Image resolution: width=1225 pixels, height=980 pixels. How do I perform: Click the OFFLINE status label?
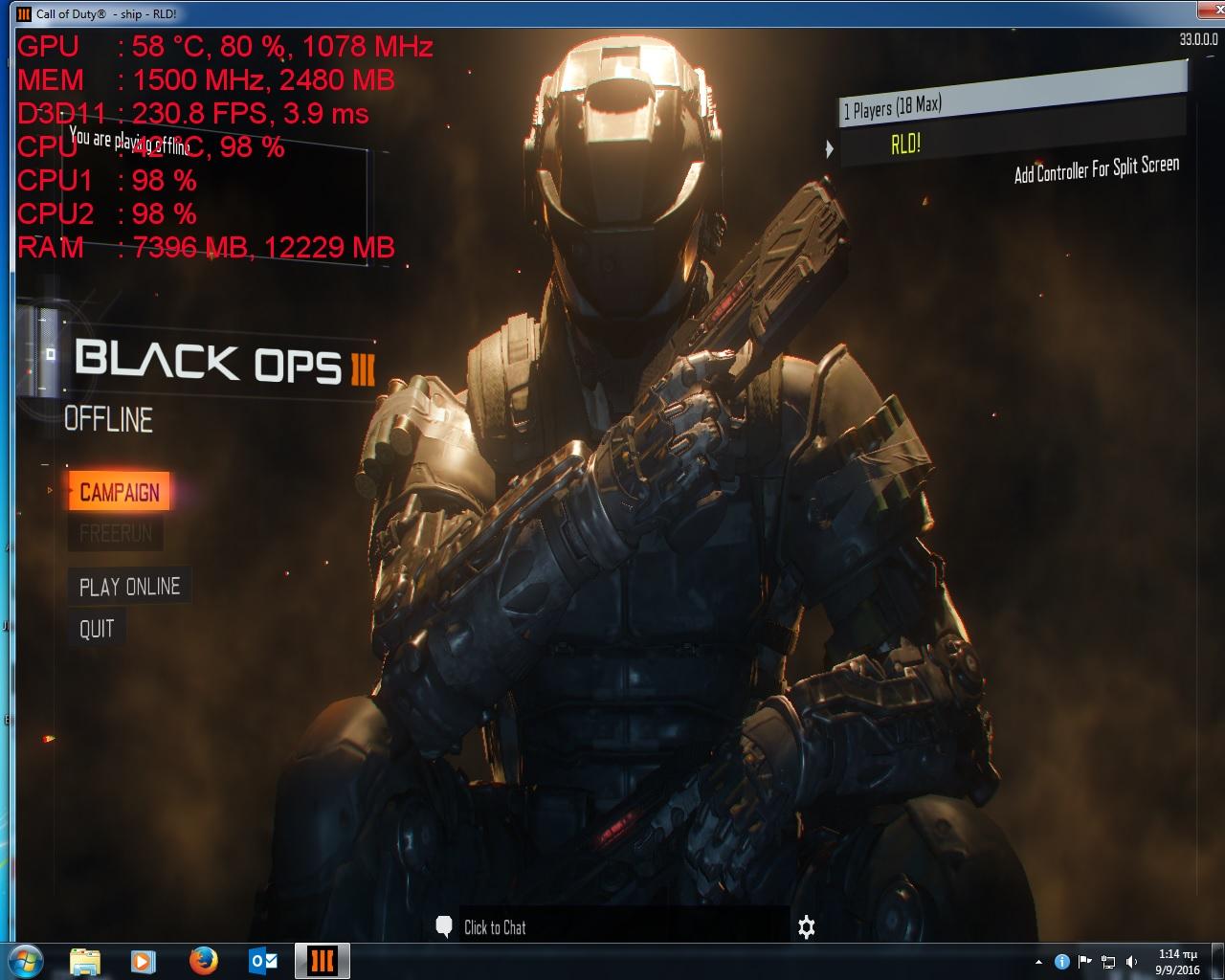[108, 419]
